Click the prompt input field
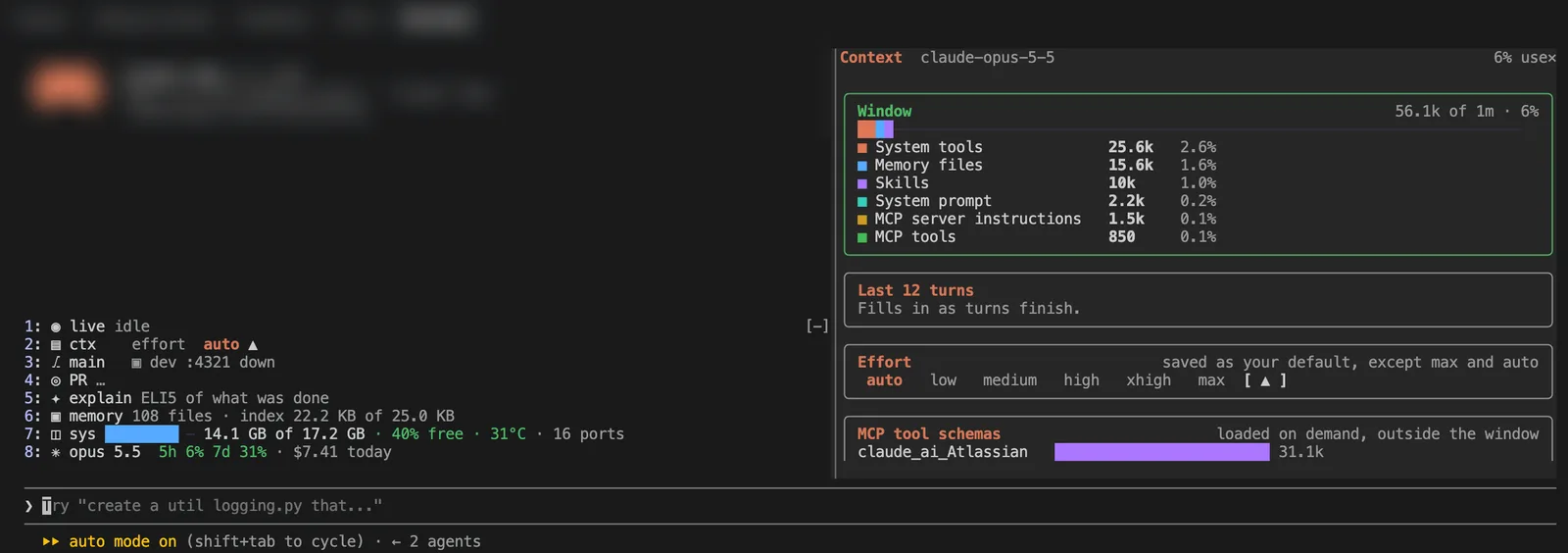 point(790,506)
